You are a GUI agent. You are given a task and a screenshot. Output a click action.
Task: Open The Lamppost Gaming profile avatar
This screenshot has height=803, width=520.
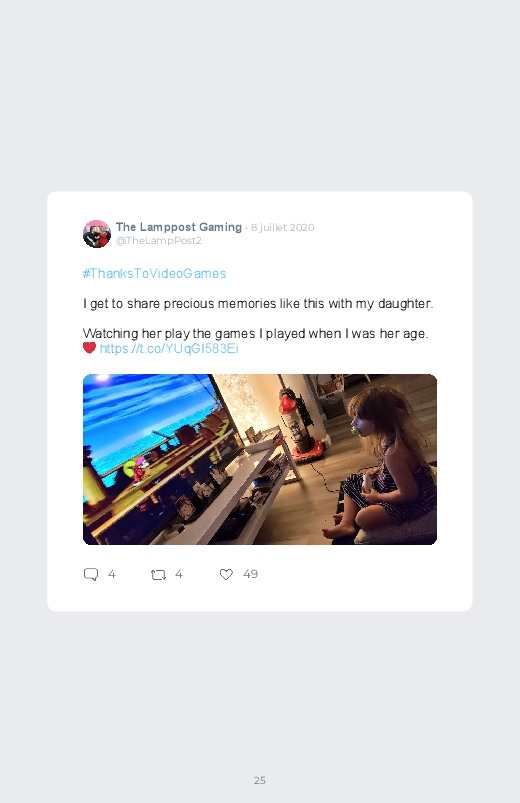pos(97,234)
